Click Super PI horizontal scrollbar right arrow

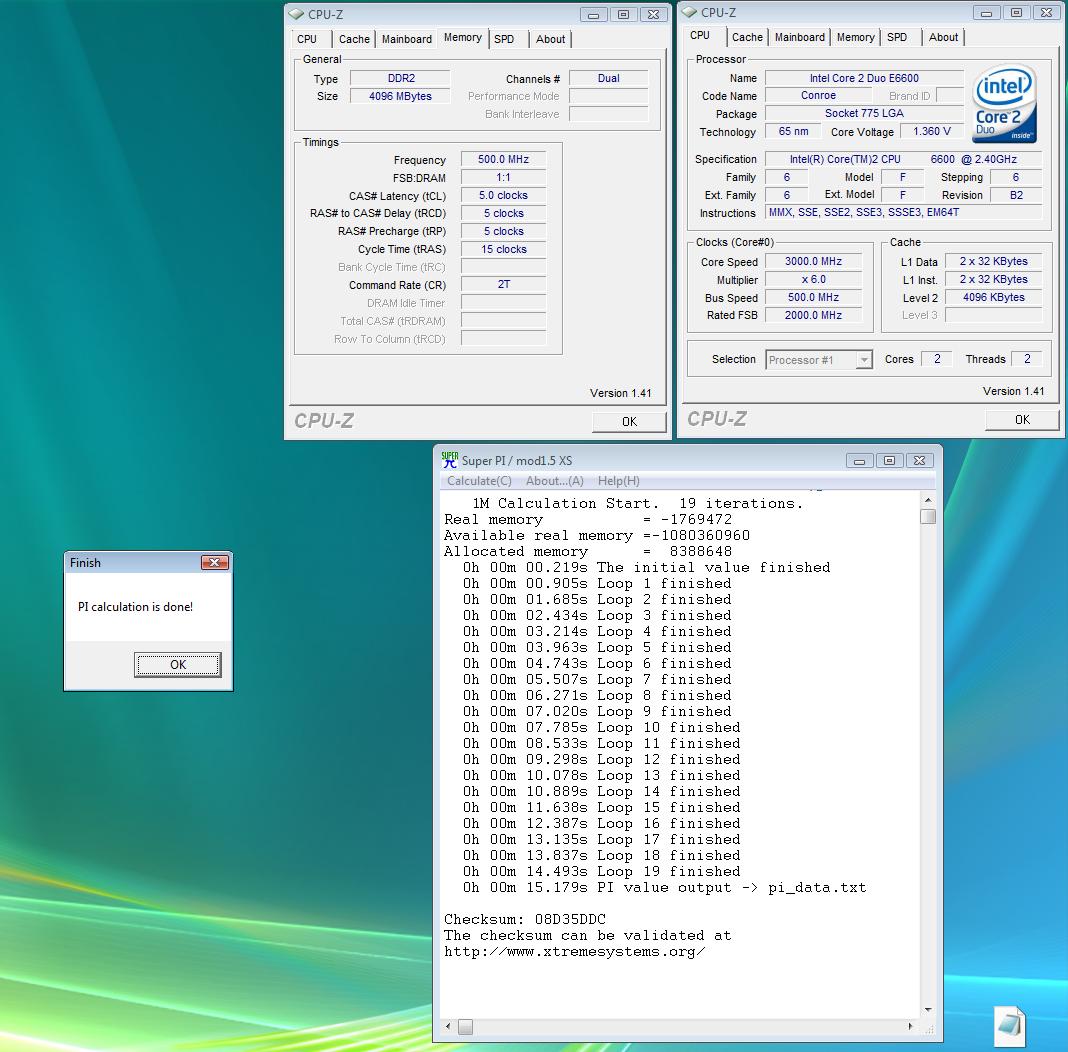pos(911,1026)
